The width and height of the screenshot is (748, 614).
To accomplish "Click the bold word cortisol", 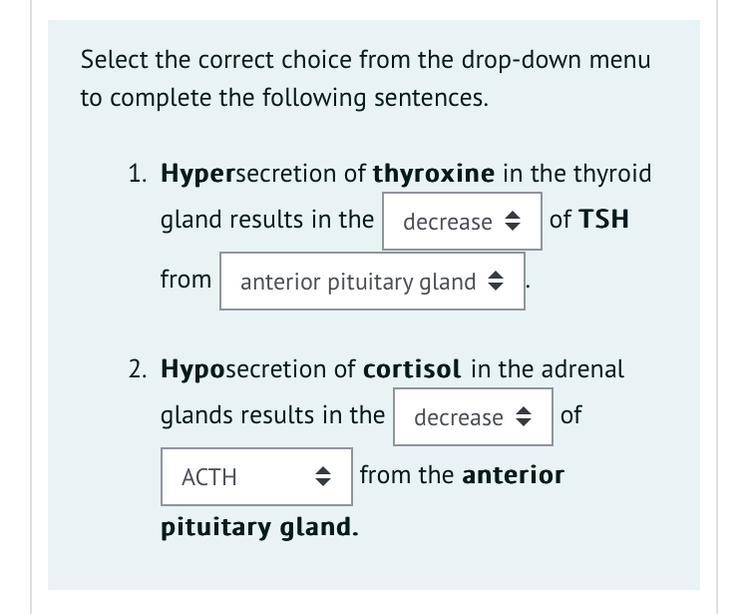I will [x=412, y=369].
